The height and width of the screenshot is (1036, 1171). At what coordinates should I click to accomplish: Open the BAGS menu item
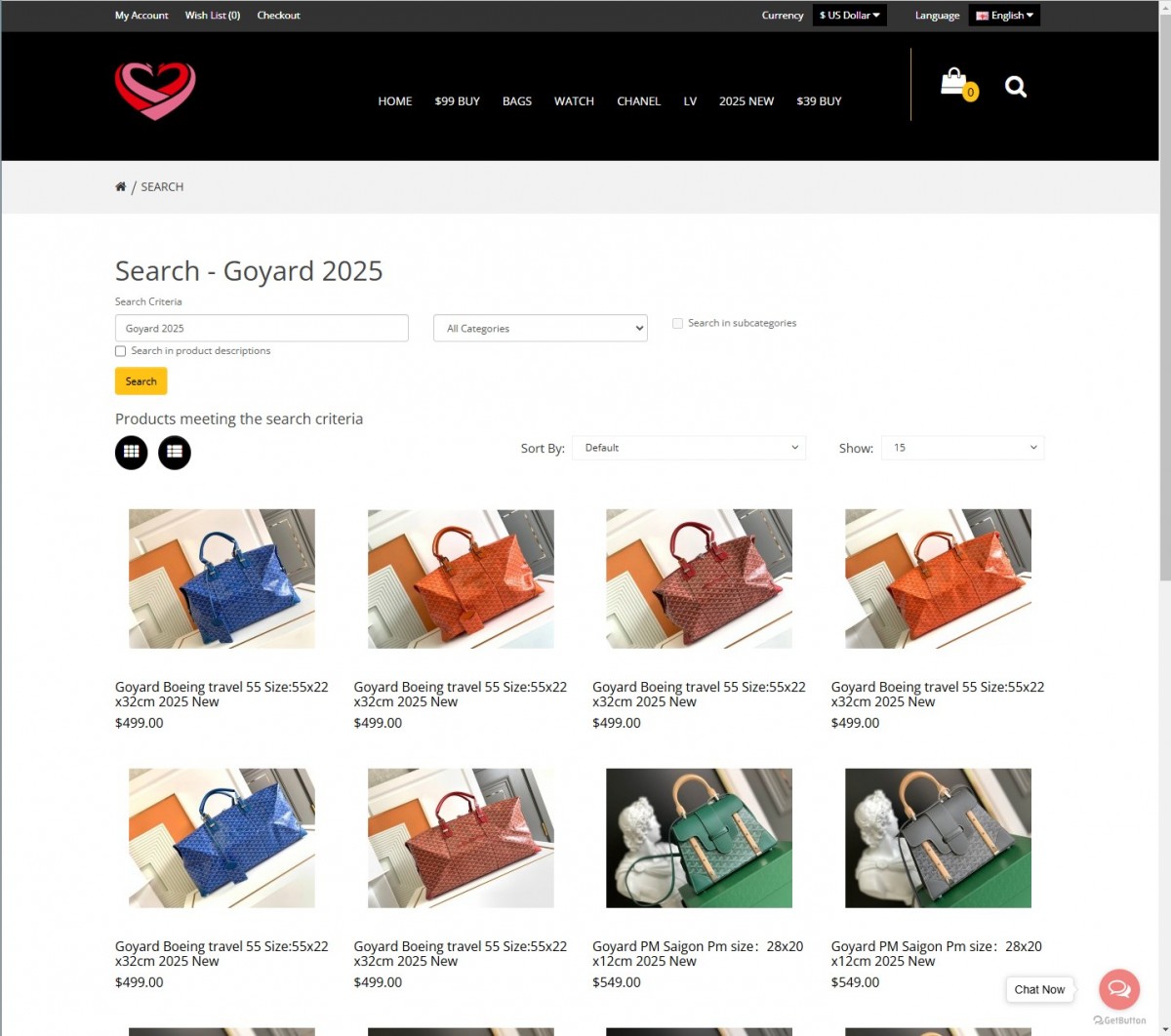click(517, 101)
